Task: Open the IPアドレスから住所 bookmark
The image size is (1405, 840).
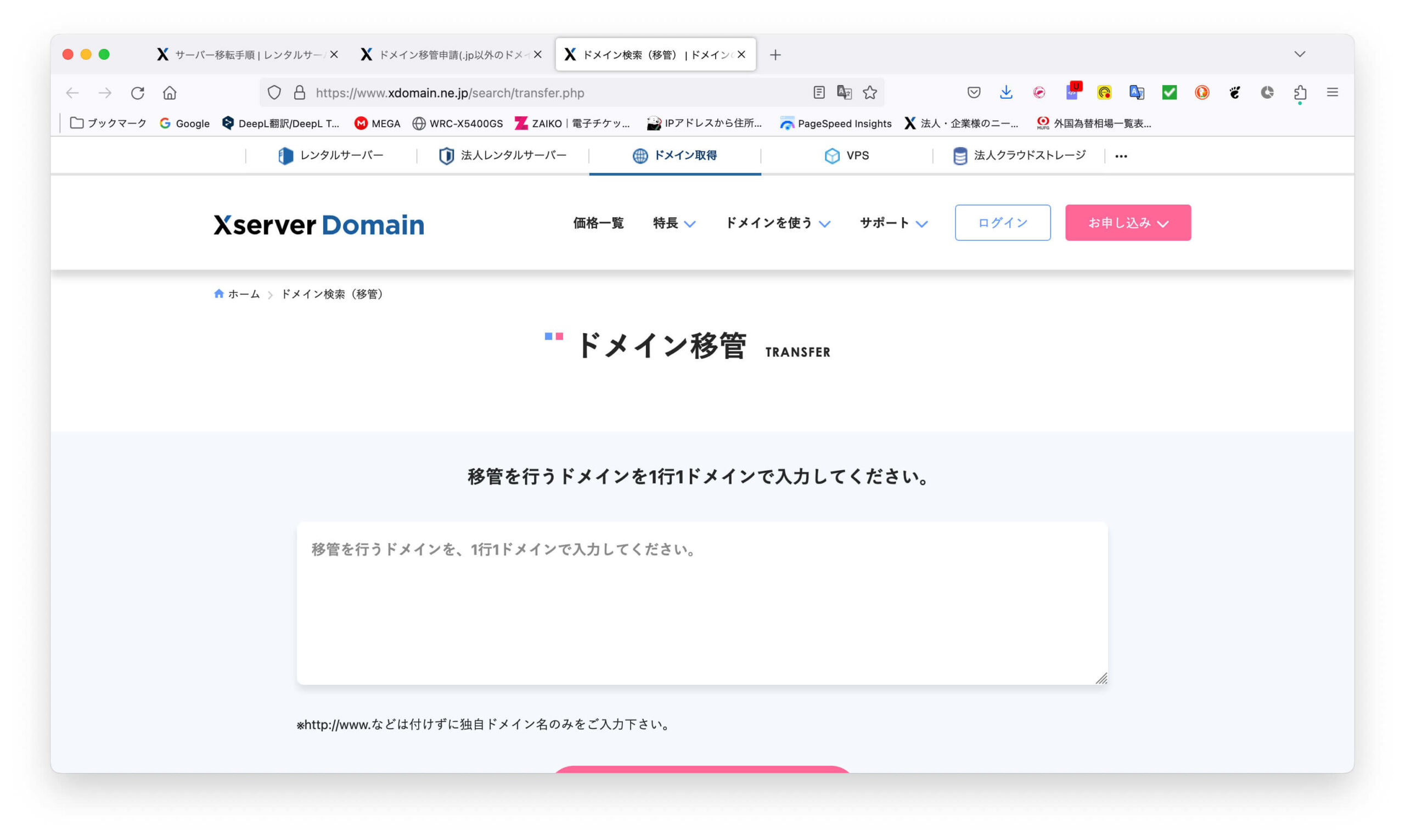Action: click(704, 123)
